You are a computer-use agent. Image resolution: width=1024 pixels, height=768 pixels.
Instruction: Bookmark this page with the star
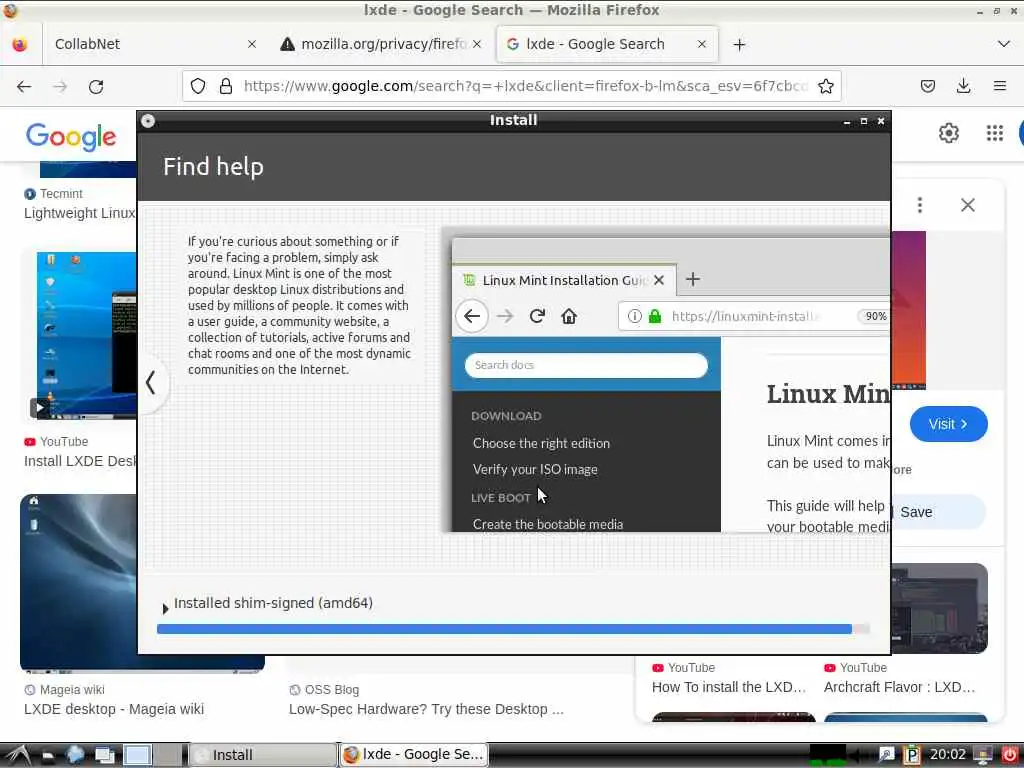click(825, 86)
